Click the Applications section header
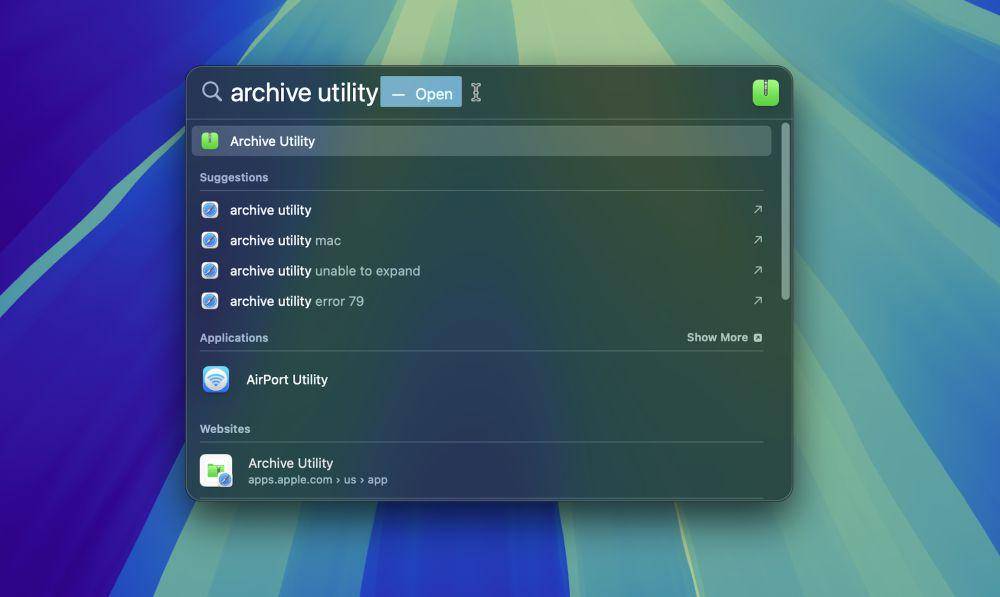 [x=234, y=337]
